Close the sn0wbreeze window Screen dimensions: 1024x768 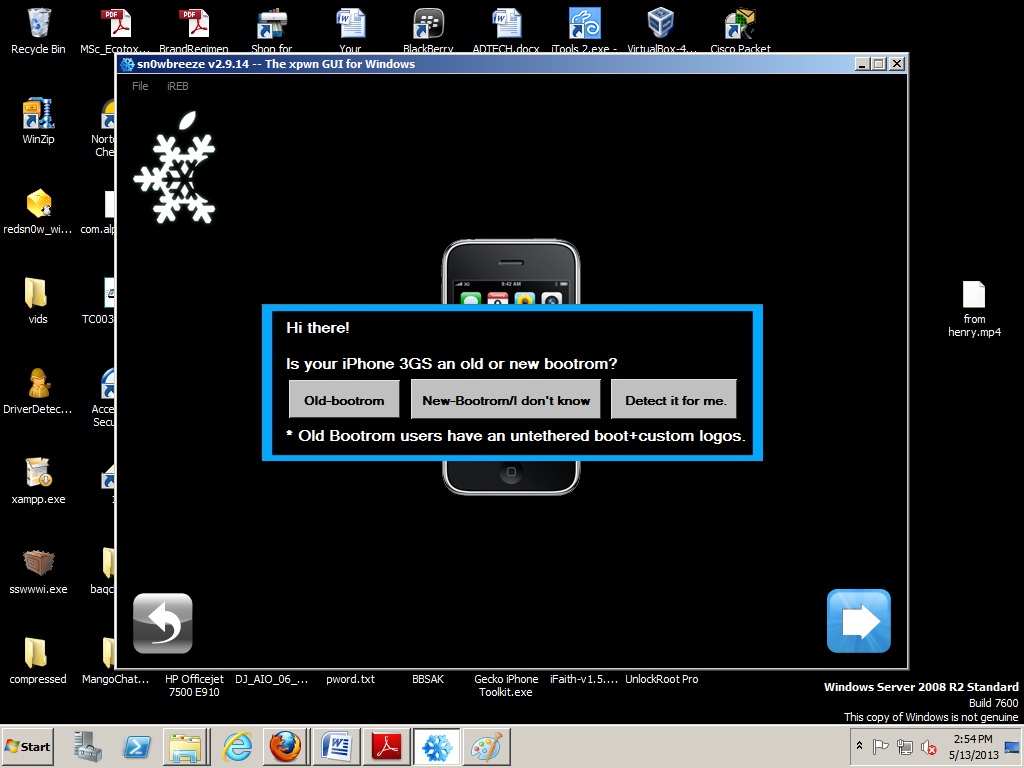897,63
